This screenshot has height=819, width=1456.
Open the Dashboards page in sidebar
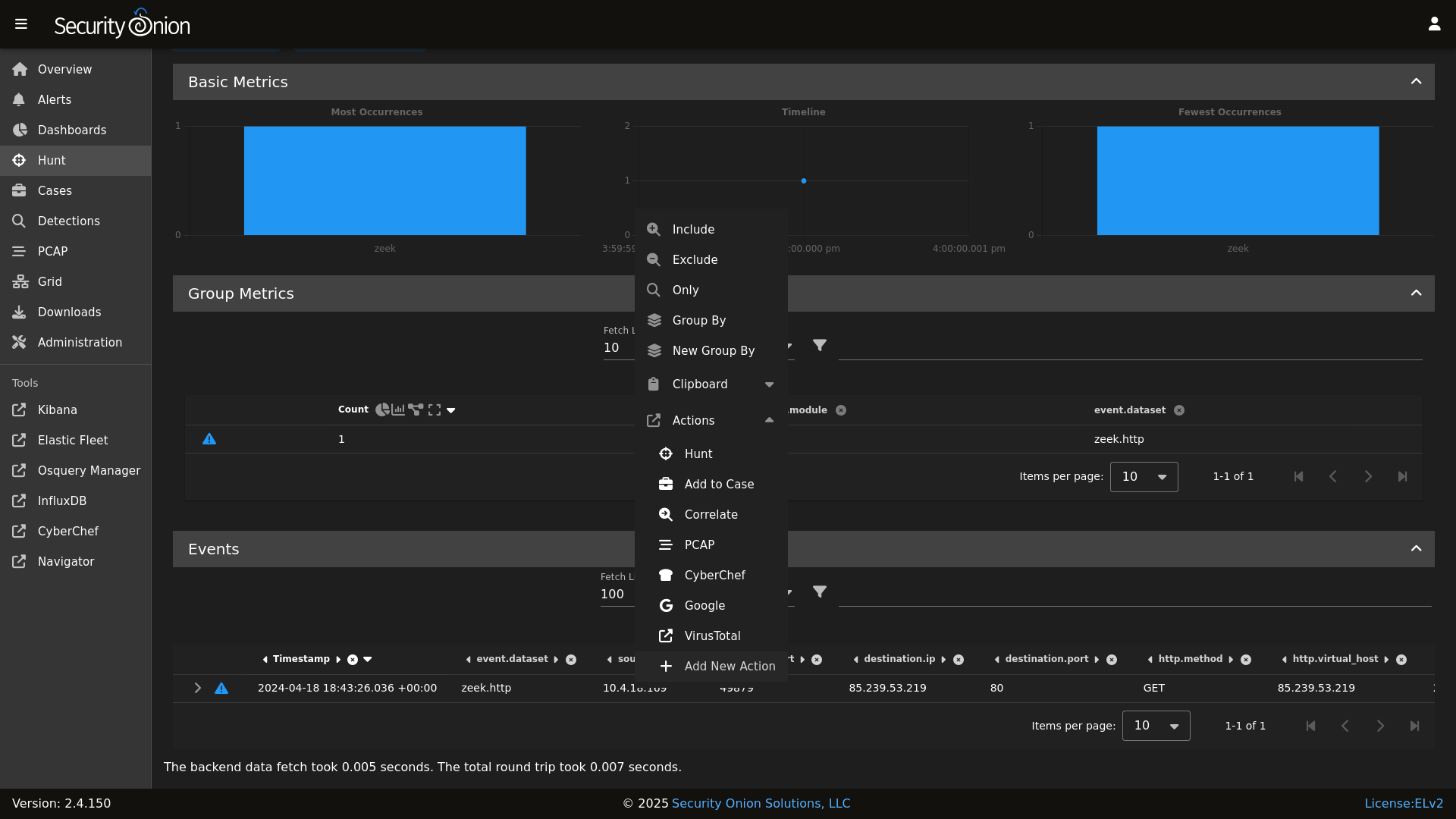[72, 130]
